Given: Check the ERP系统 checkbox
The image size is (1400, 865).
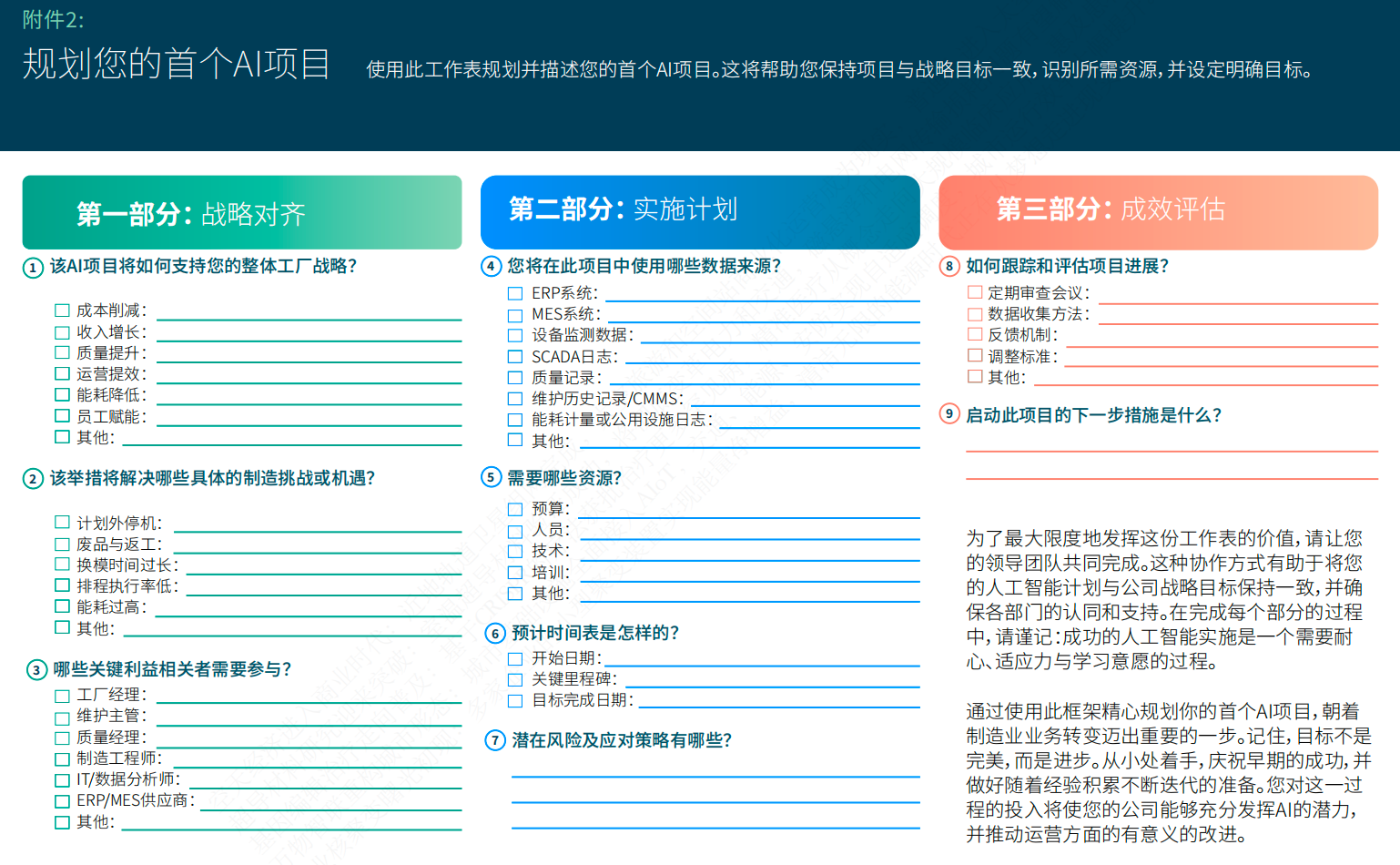Looking at the screenshot, I should tap(515, 293).
